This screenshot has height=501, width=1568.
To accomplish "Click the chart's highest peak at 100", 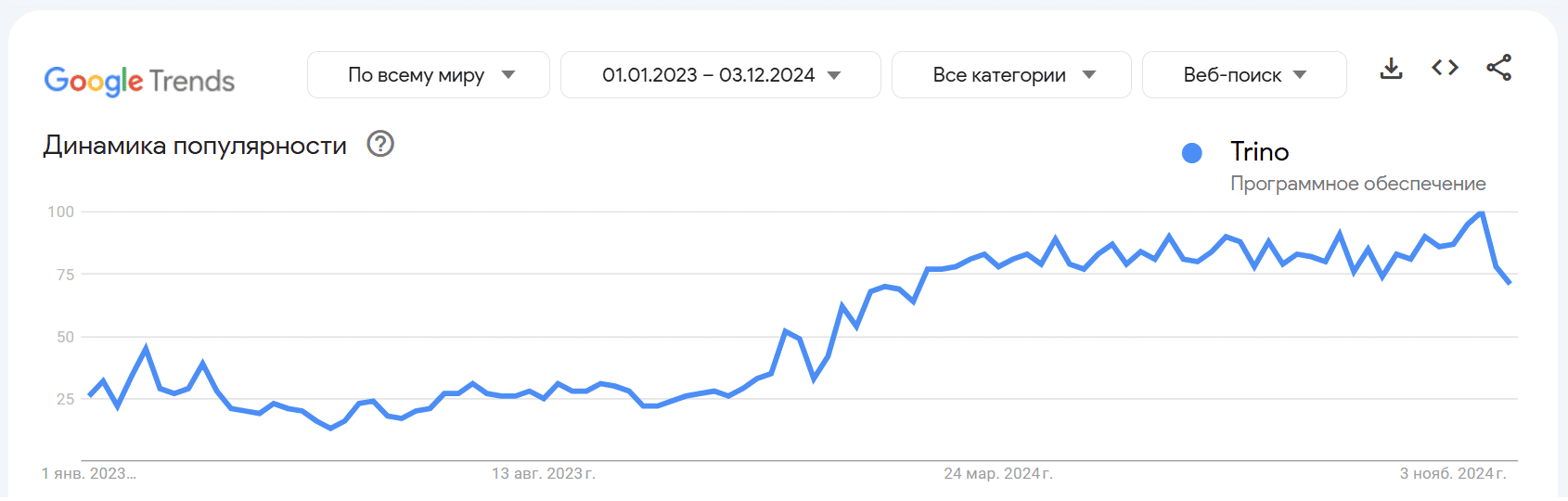I will (x=1482, y=213).
